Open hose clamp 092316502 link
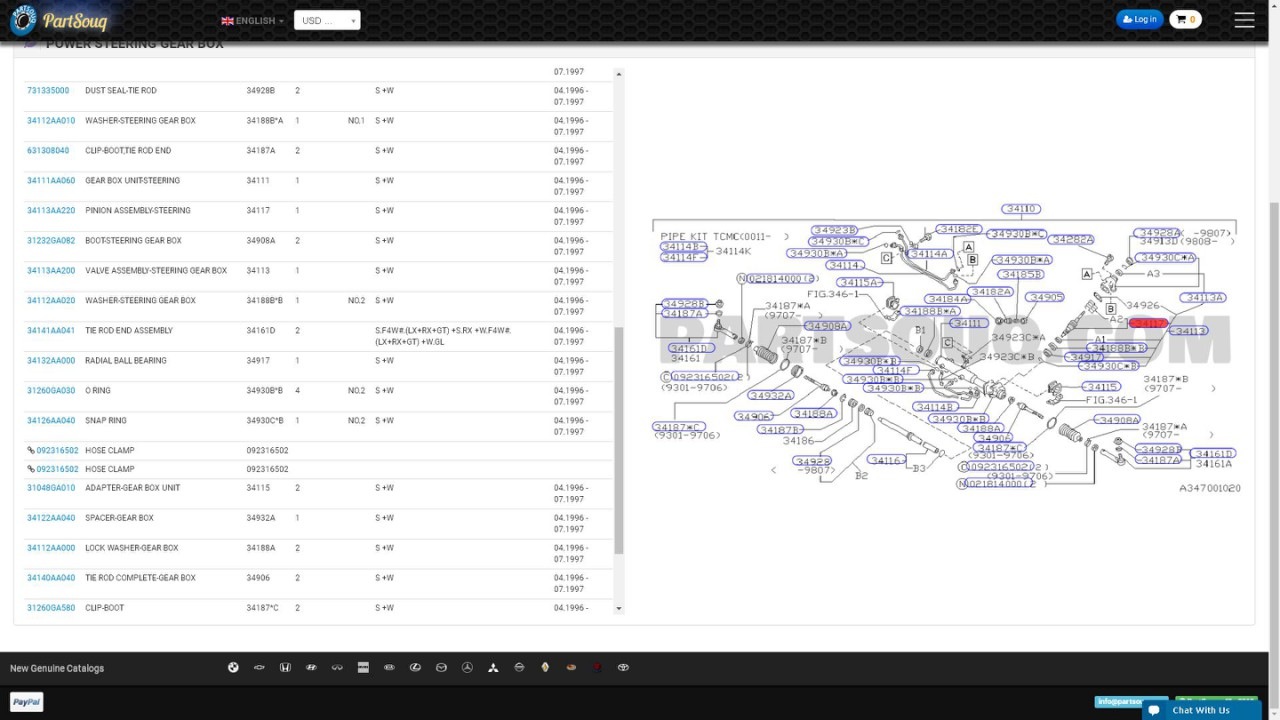 pyautogui.click(x=53, y=451)
